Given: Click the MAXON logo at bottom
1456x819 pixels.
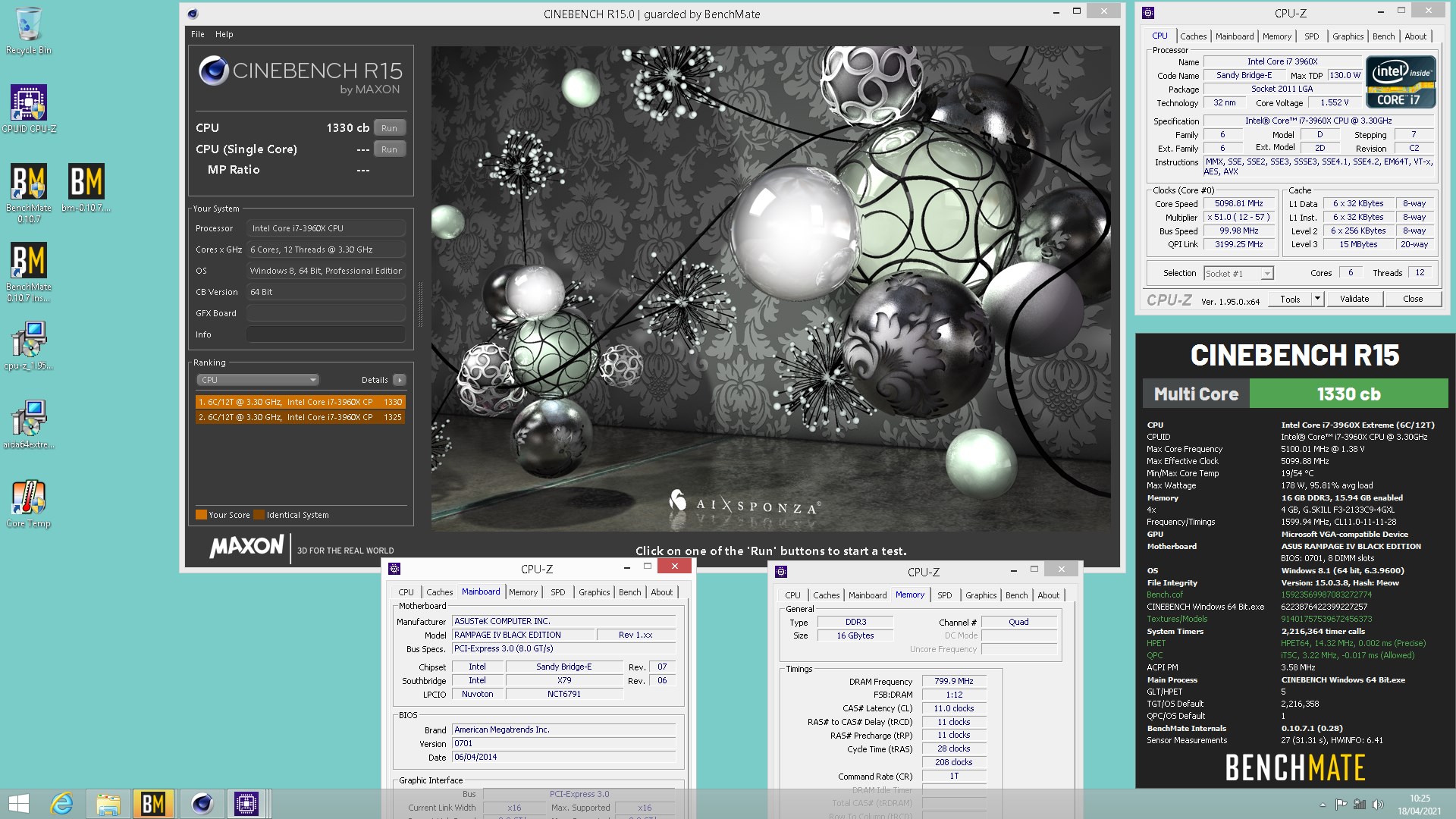Looking at the screenshot, I should (246, 547).
